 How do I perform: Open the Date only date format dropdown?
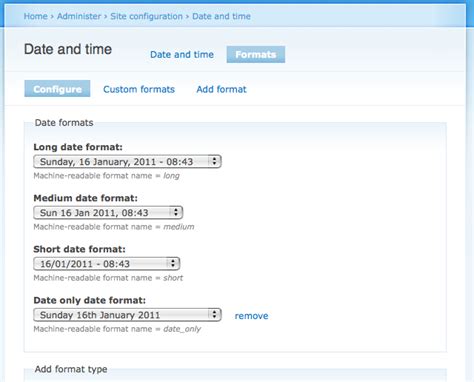pyautogui.click(x=127, y=315)
